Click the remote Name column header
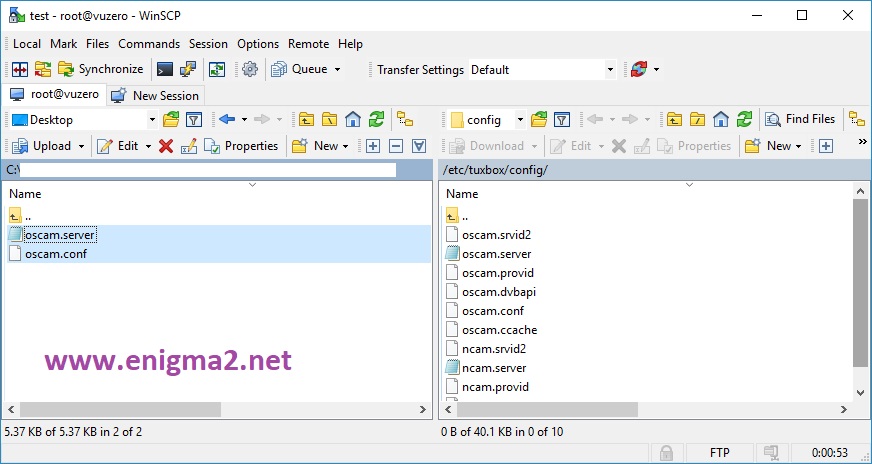 pos(462,194)
